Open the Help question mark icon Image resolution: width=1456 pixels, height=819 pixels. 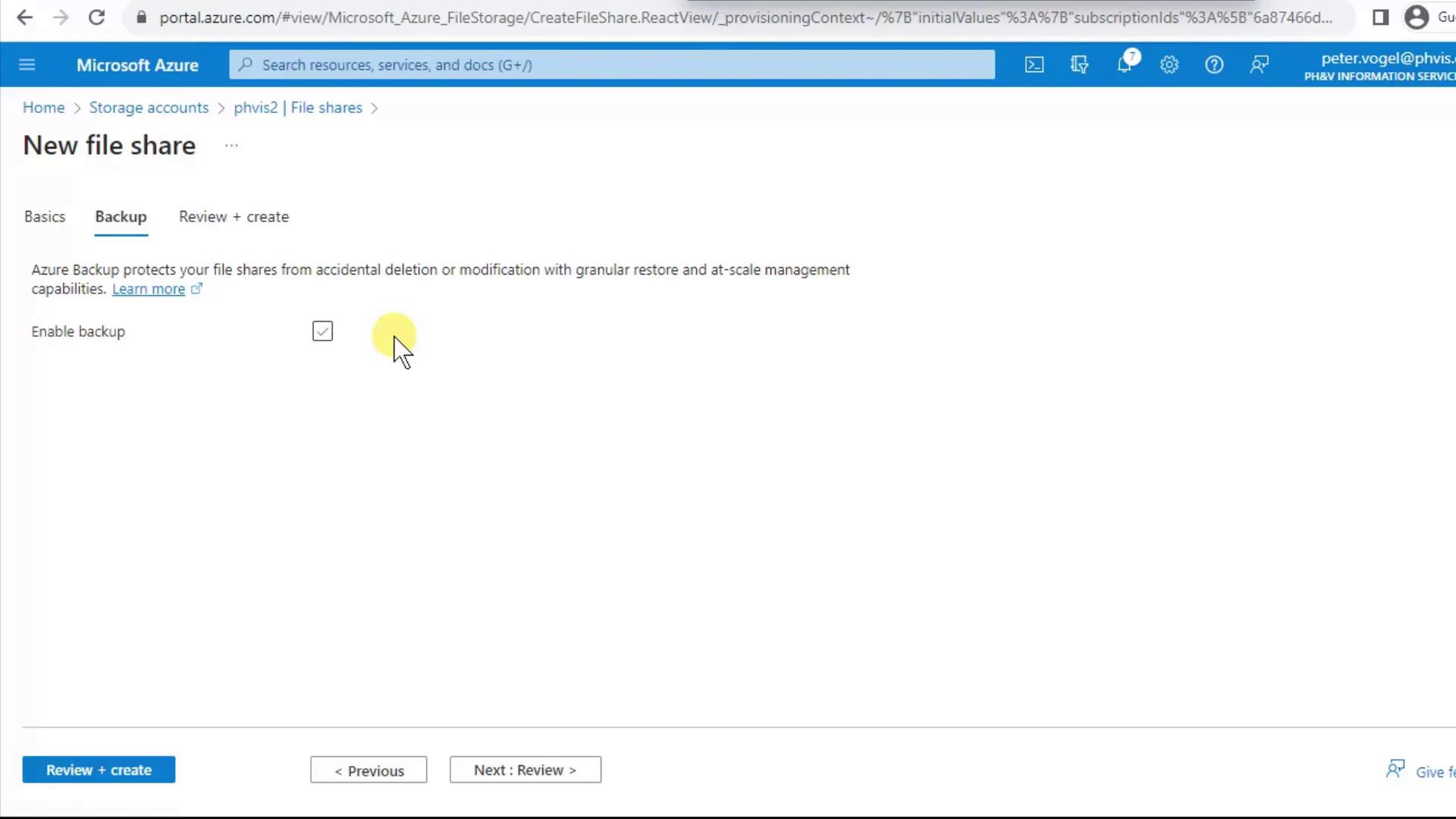click(x=1214, y=65)
